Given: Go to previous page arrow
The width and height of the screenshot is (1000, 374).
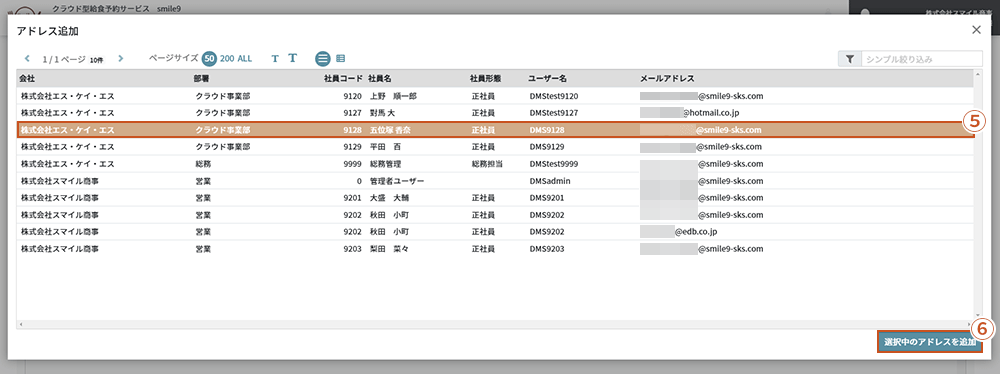Looking at the screenshot, I should pyautogui.click(x=27, y=59).
